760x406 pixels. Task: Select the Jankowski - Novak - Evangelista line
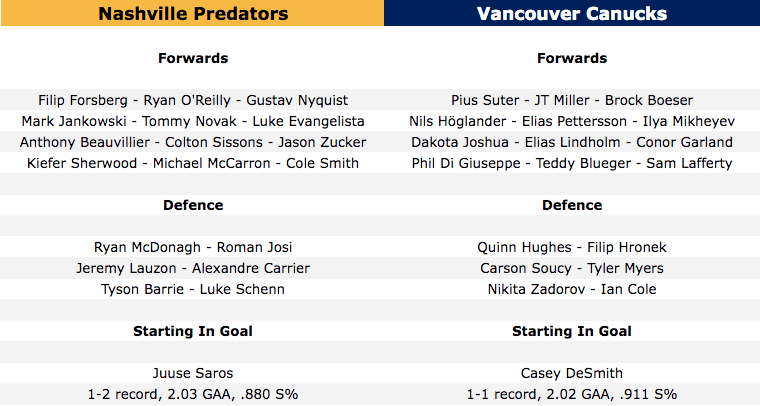tap(193, 121)
